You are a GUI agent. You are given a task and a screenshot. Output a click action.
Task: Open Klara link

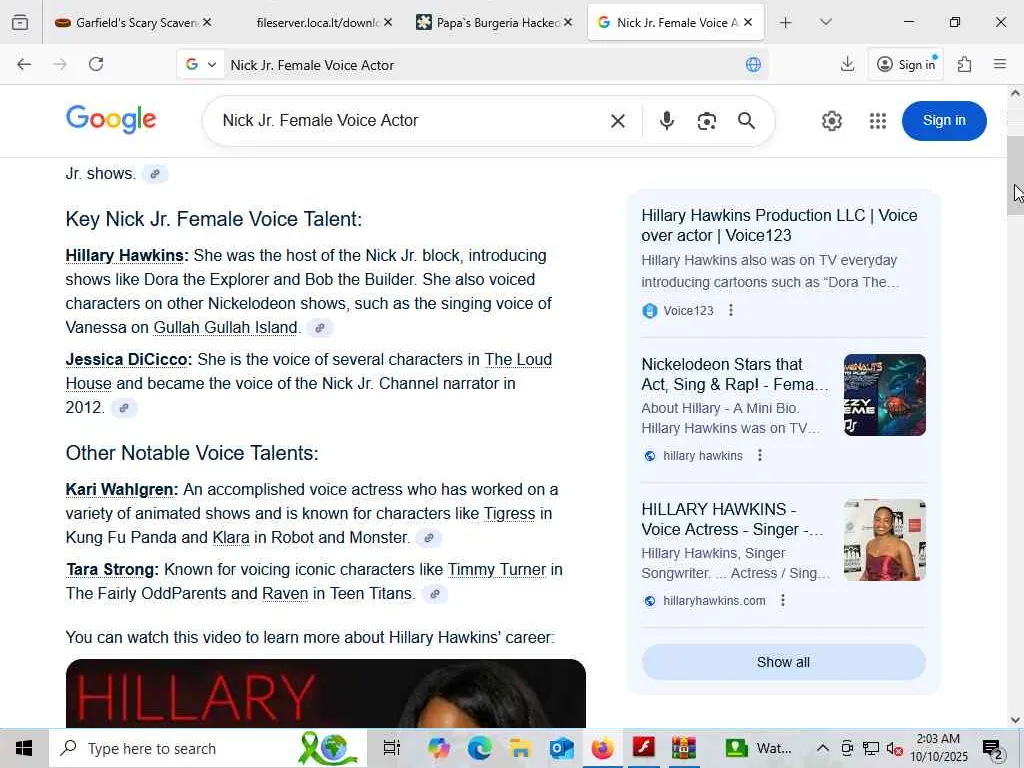click(231, 537)
